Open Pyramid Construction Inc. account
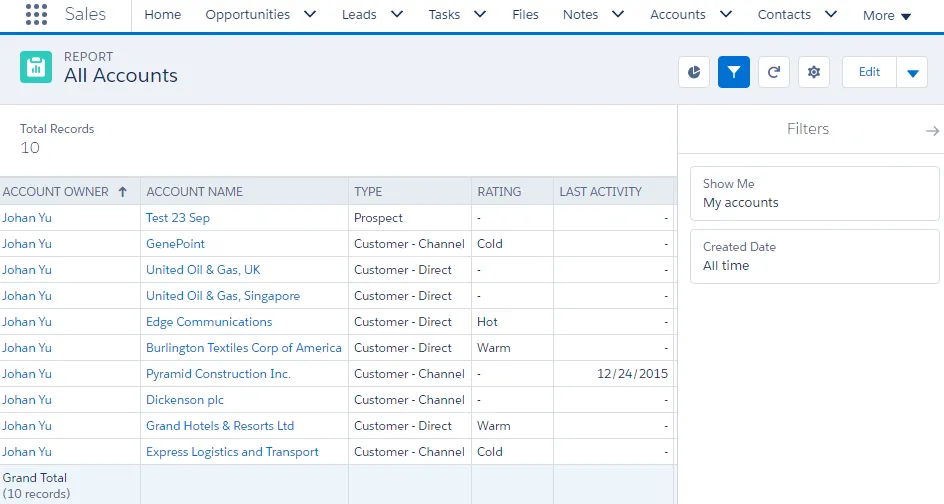944x504 pixels. point(218,374)
